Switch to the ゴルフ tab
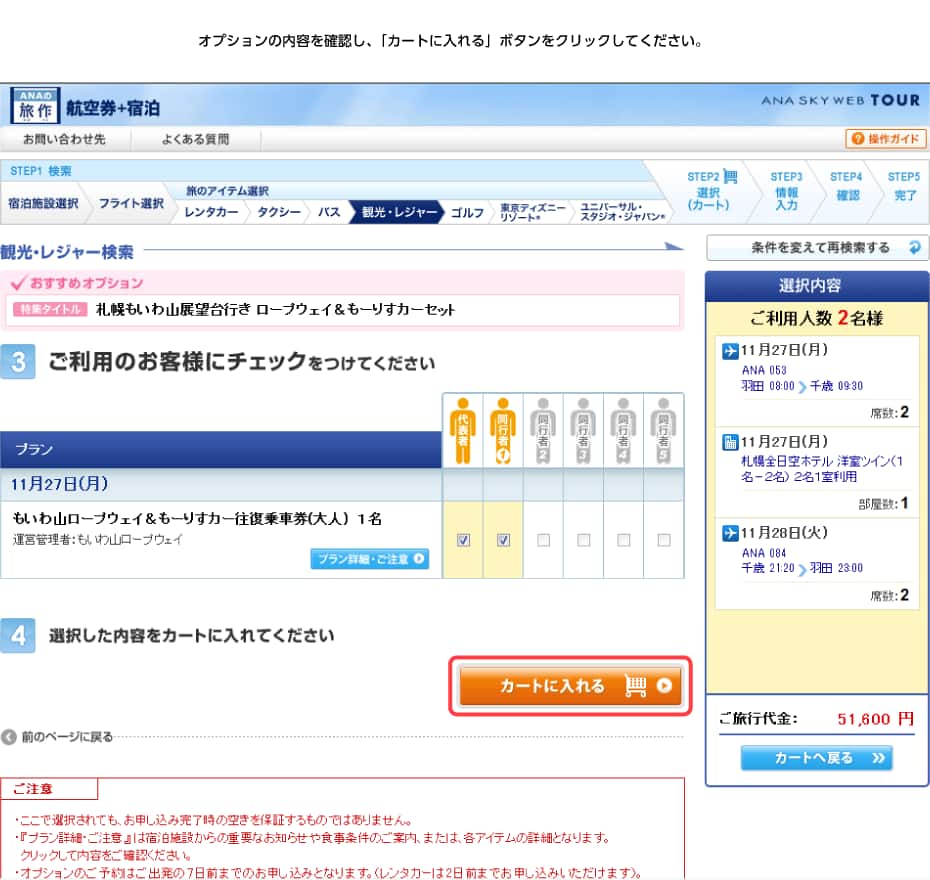Viewport: 930px width, 880px height. [467, 212]
